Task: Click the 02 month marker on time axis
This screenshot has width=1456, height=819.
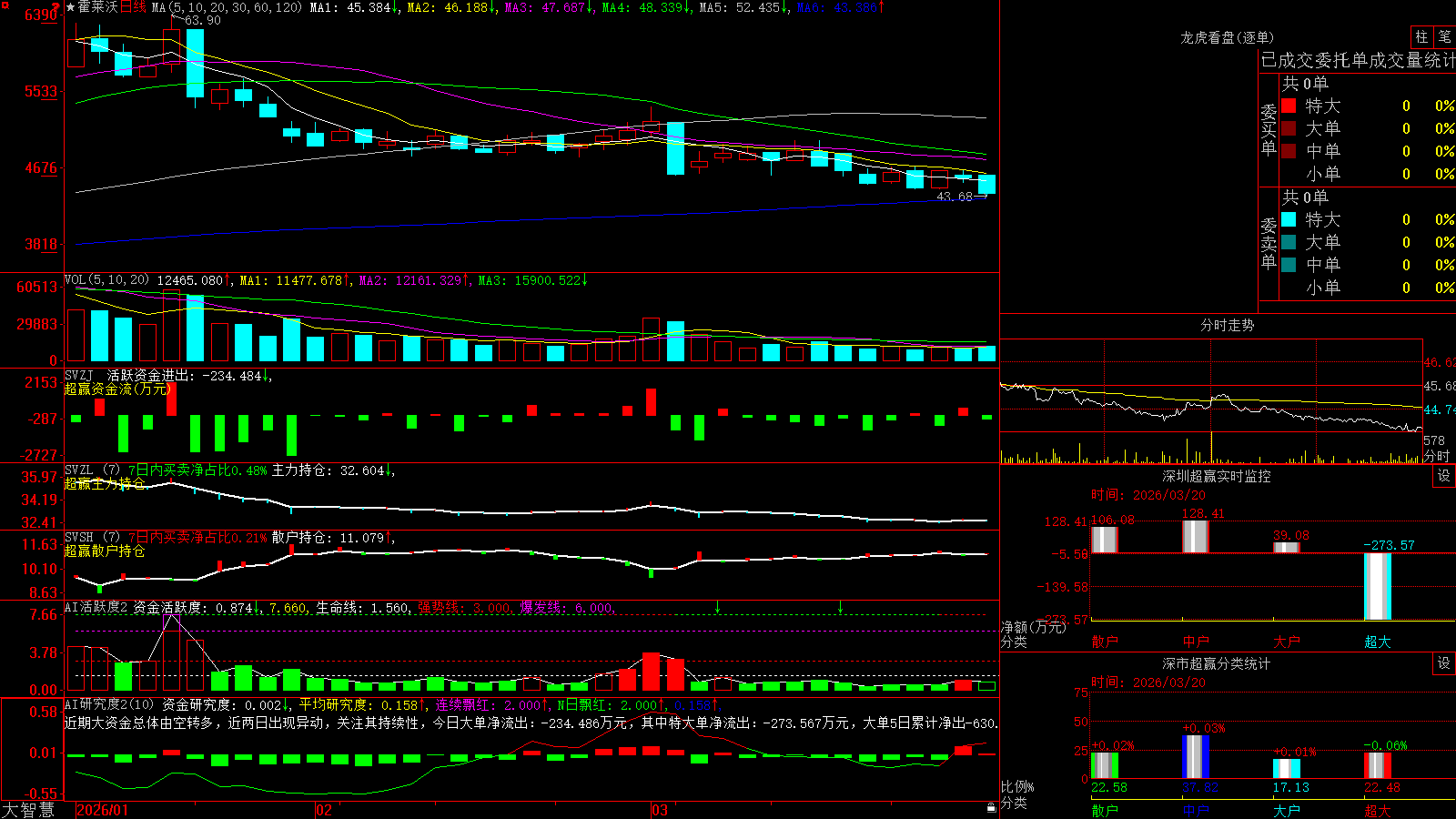Action: (x=324, y=810)
